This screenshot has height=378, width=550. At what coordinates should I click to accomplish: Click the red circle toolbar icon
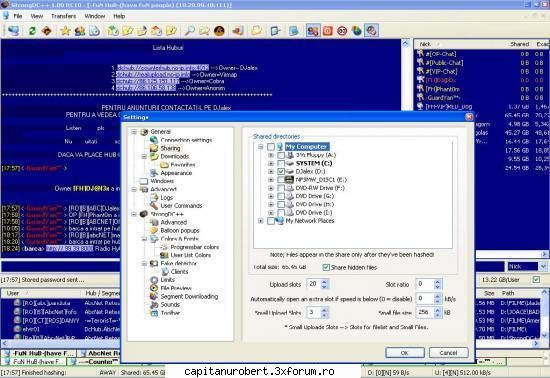342,31
